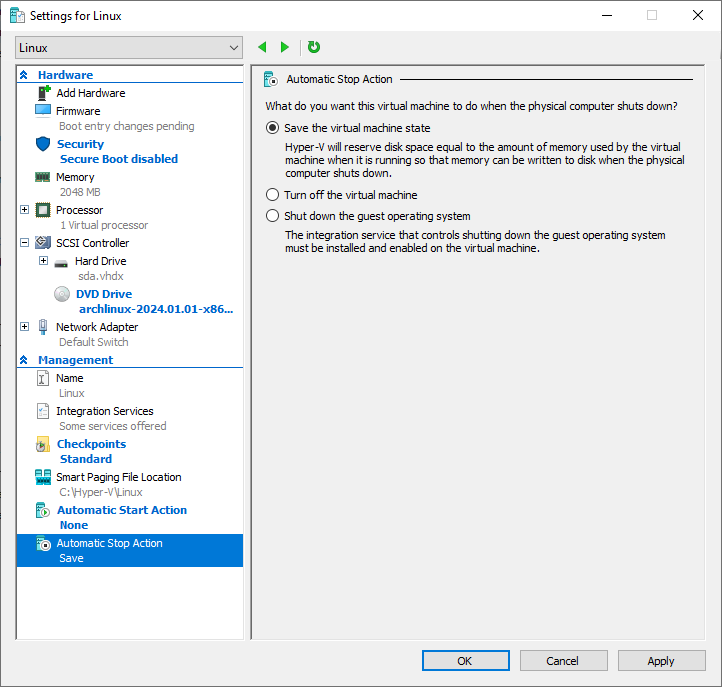Click the Hard Drive icon

click(61, 264)
